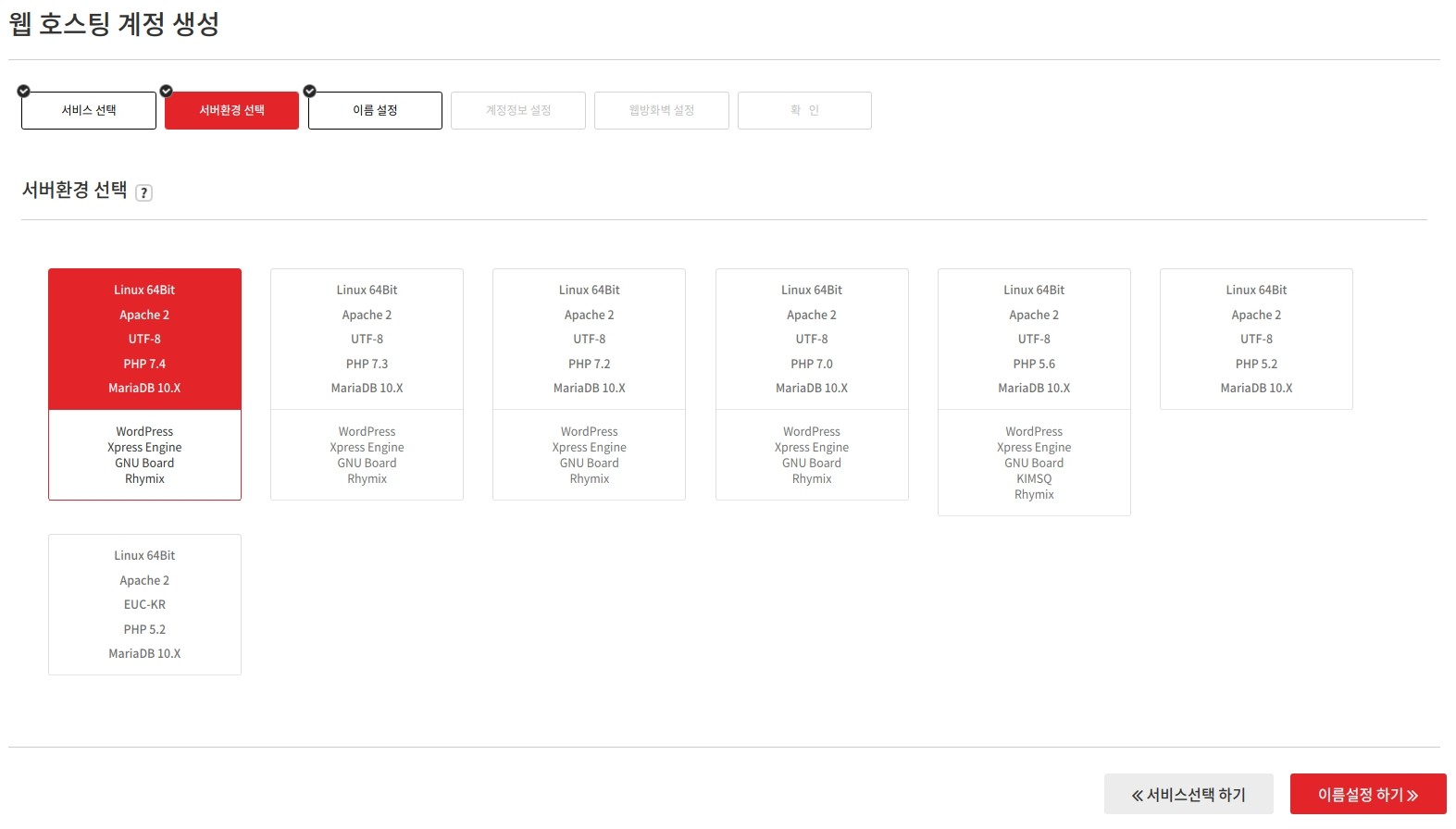The image size is (1456, 829).
Task: Click GNU Board text in the PHP 7.2 card
Action: coord(589,463)
